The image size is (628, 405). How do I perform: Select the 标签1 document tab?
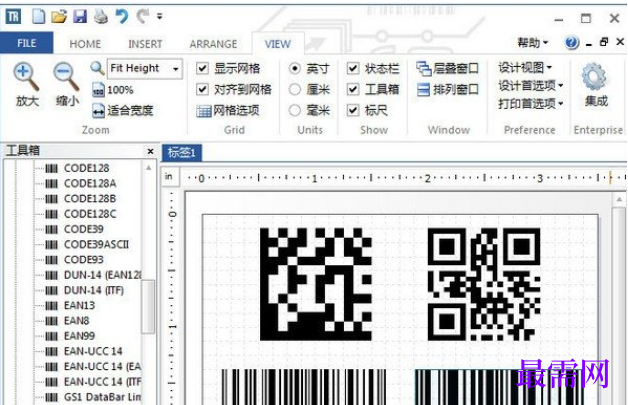pyautogui.click(x=181, y=153)
